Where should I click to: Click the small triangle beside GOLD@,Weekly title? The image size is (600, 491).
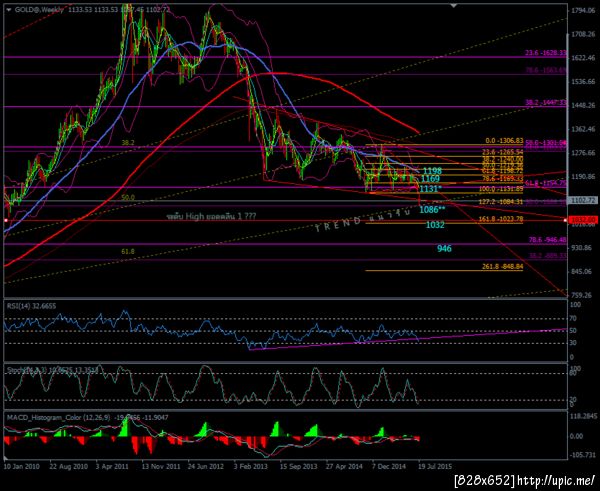tap(9, 10)
